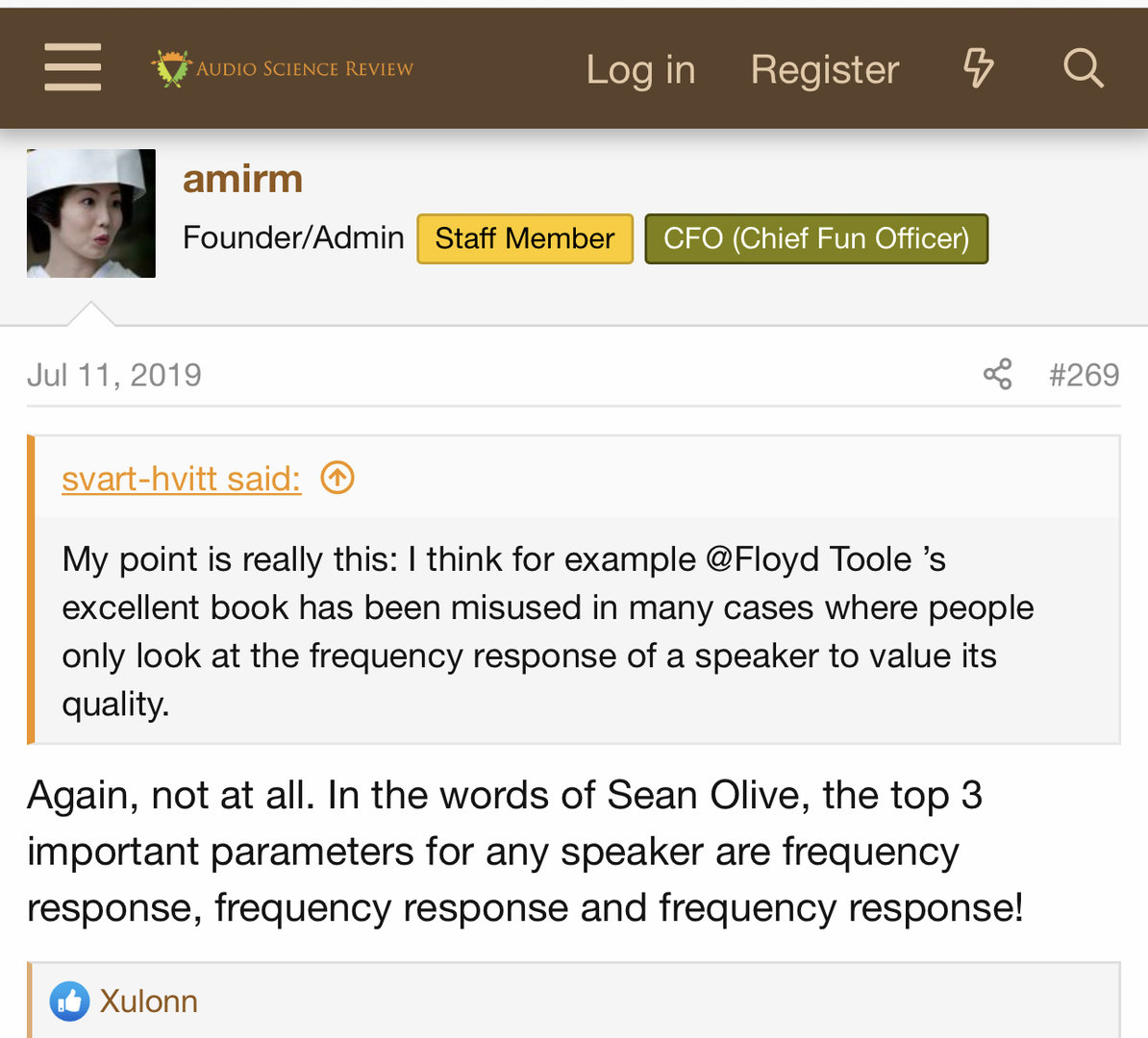1148x1038 pixels.
Task: Open the What's New lightning bolt icon
Action: pos(978,68)
